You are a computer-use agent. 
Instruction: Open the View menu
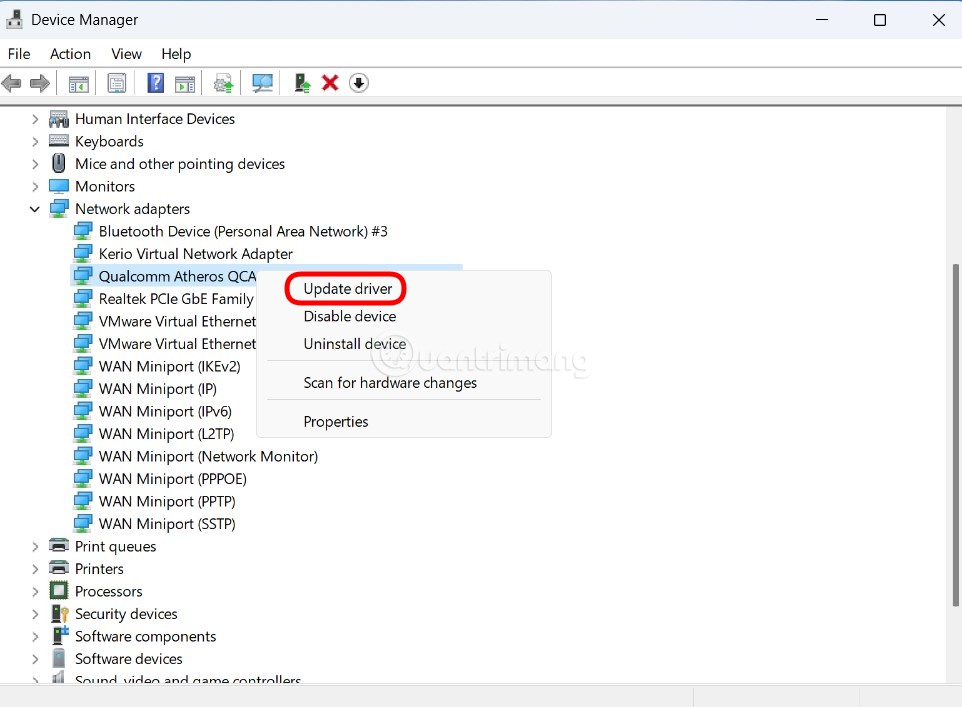[x=126, y=54]
